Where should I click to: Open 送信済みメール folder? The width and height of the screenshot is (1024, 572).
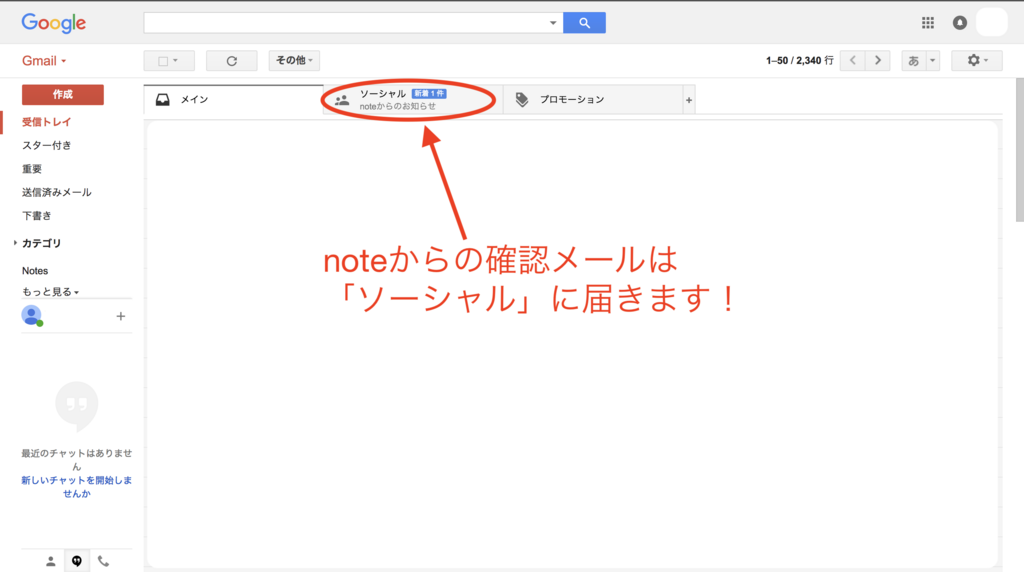(56, 192)
